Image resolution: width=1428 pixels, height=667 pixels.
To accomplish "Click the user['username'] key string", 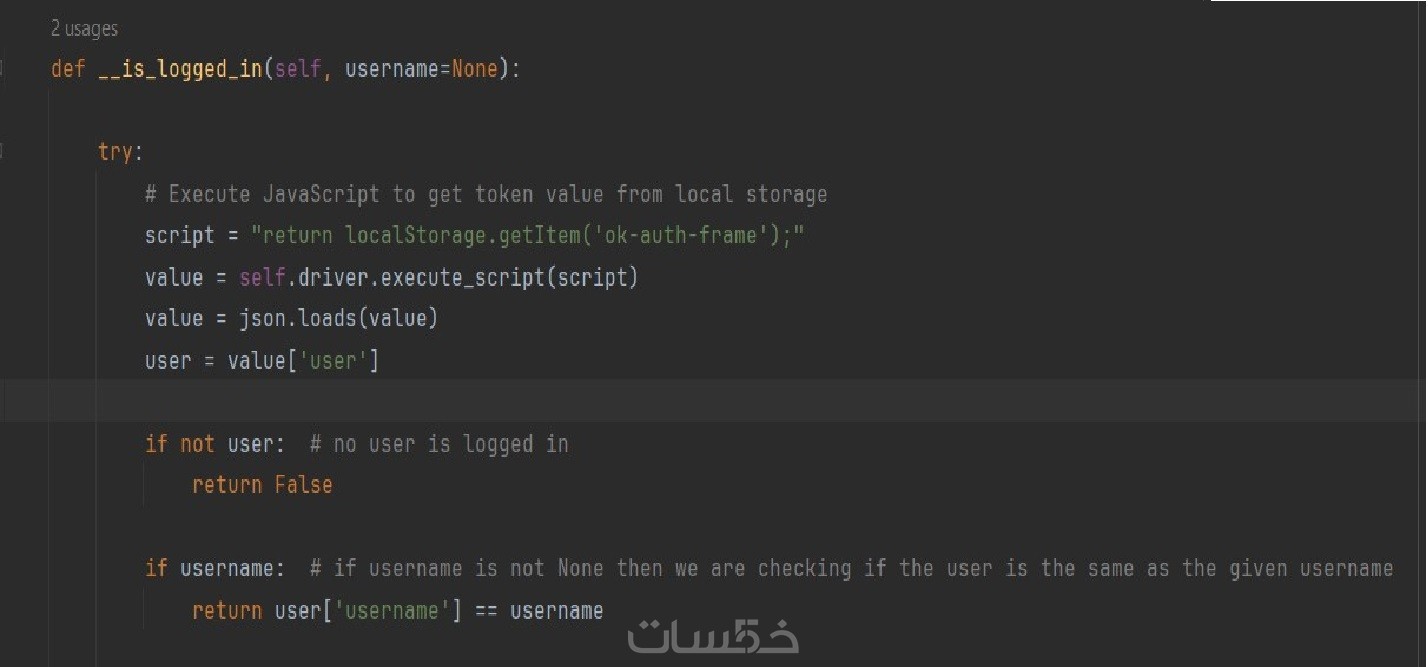I will (x=392, y=610).
